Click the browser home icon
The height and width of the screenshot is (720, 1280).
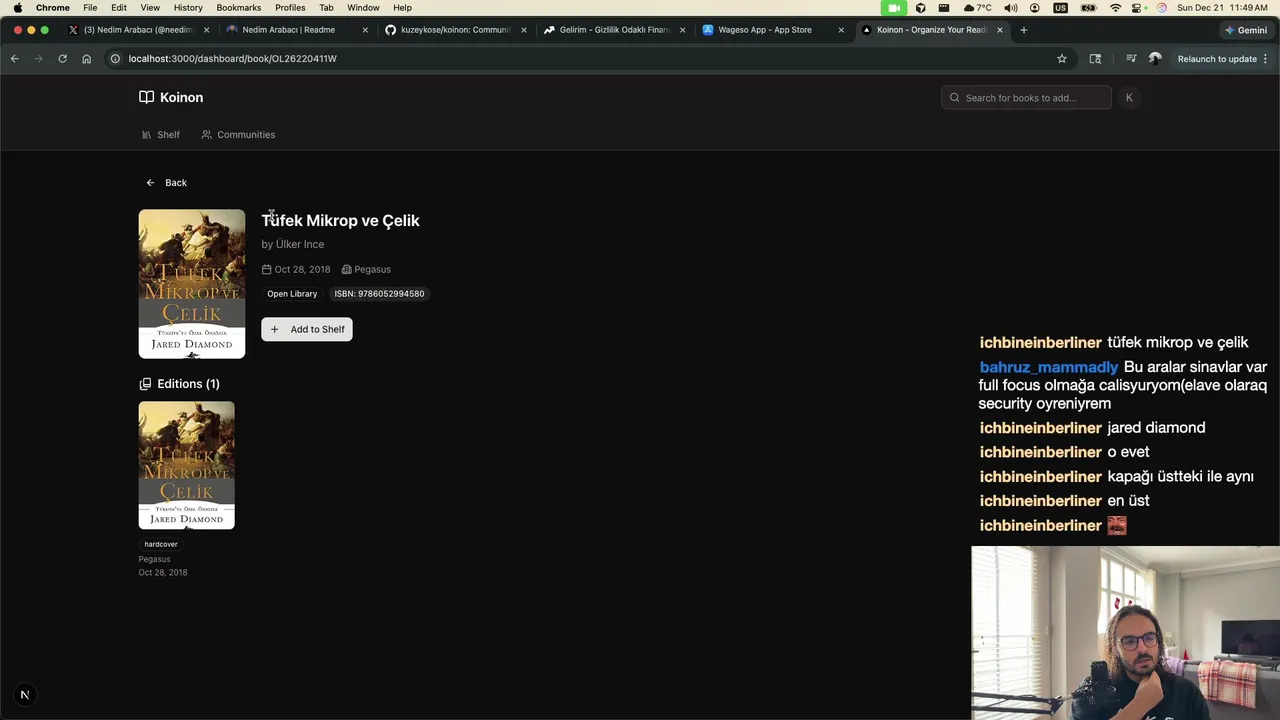click(x=86, y=58)
